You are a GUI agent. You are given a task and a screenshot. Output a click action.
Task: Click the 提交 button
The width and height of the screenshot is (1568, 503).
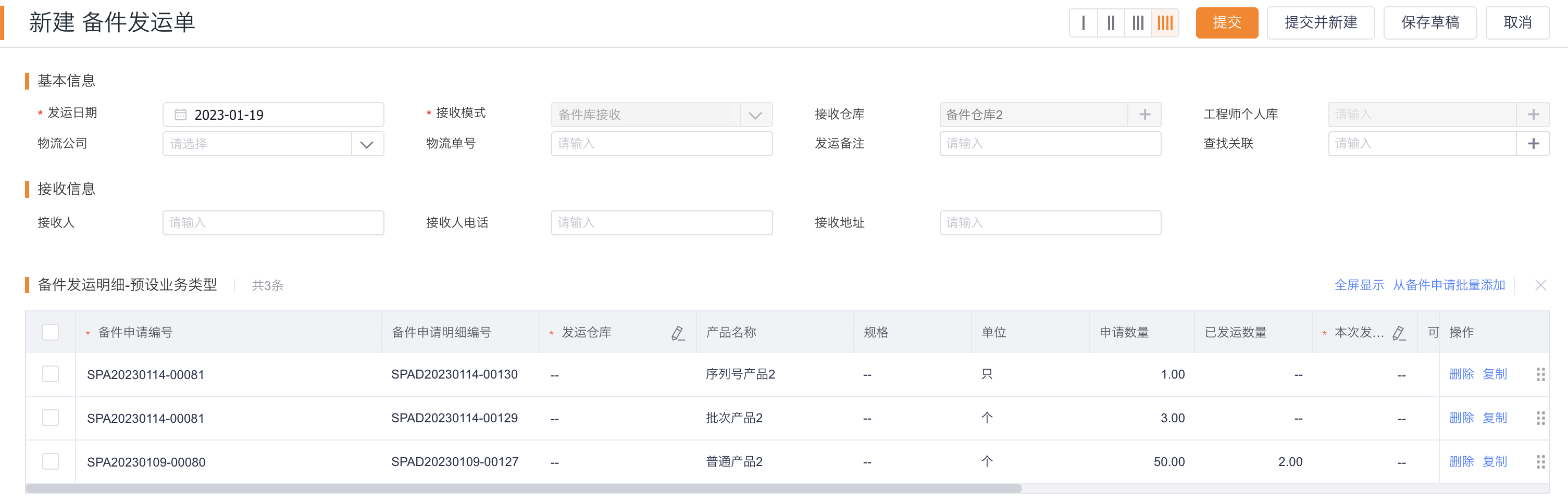pos(1226,23)
